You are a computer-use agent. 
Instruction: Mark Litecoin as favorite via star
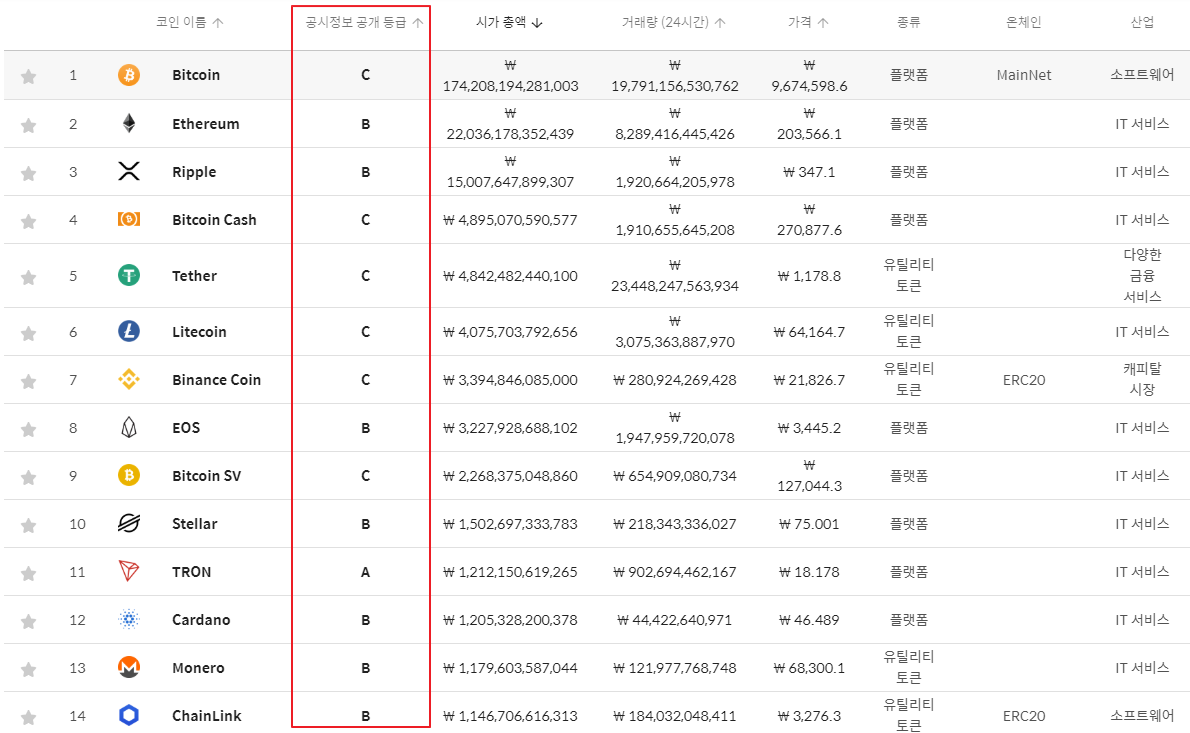click(x=28, y=333)
